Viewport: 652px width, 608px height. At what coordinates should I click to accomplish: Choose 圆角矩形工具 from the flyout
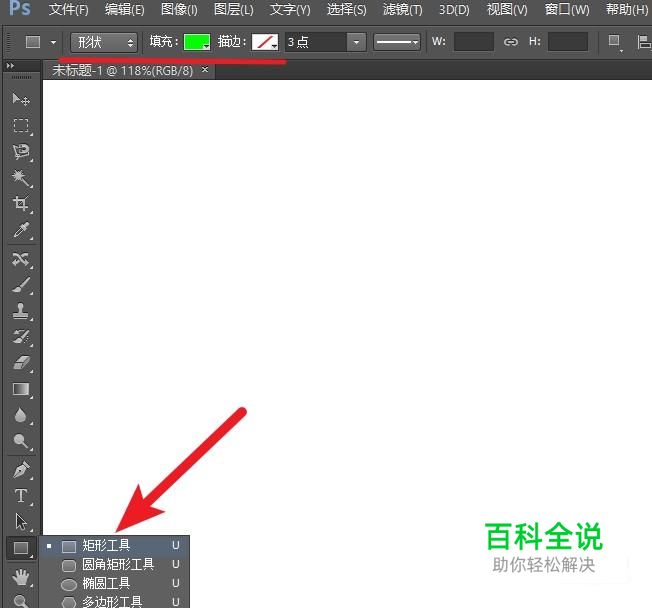(117, 564)
